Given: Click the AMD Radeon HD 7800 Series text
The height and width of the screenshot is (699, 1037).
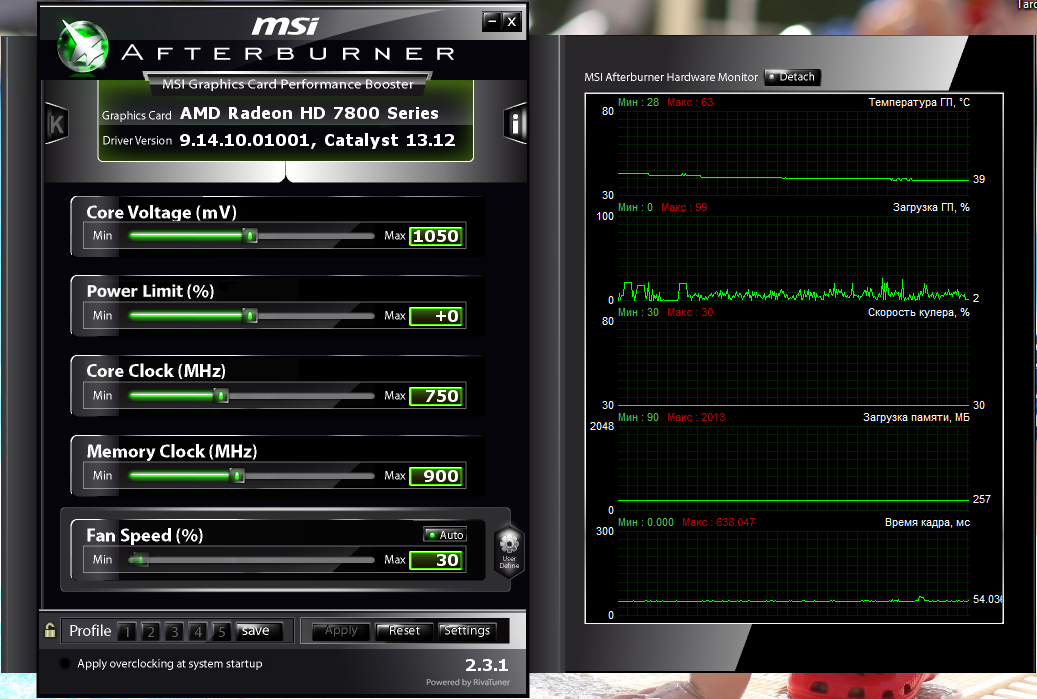Looking at the screenshot, I should pyautogui.click(x=310, y=113).
